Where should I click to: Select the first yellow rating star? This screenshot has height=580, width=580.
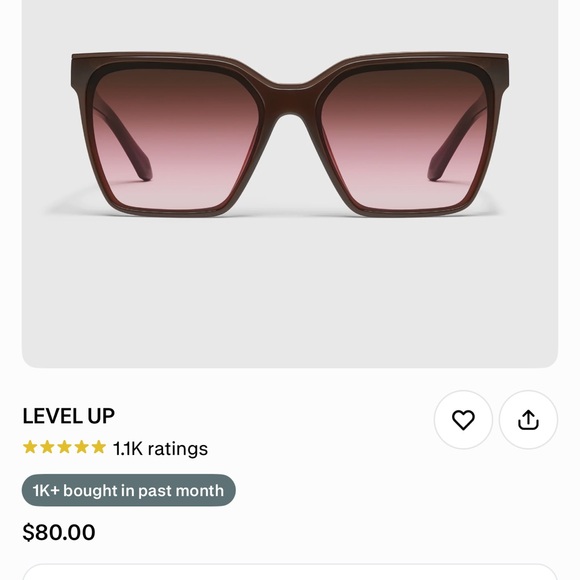pyautogui.click(x=30, y=447)
